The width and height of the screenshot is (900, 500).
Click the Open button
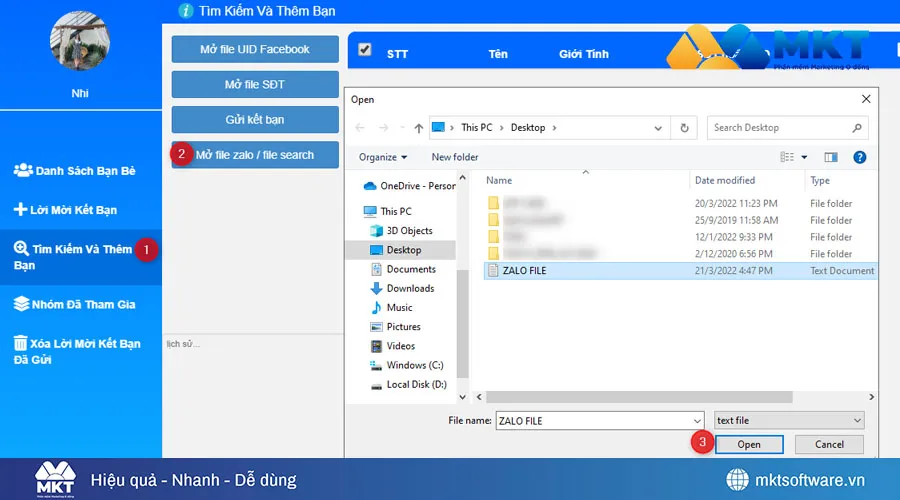[749, 444]
